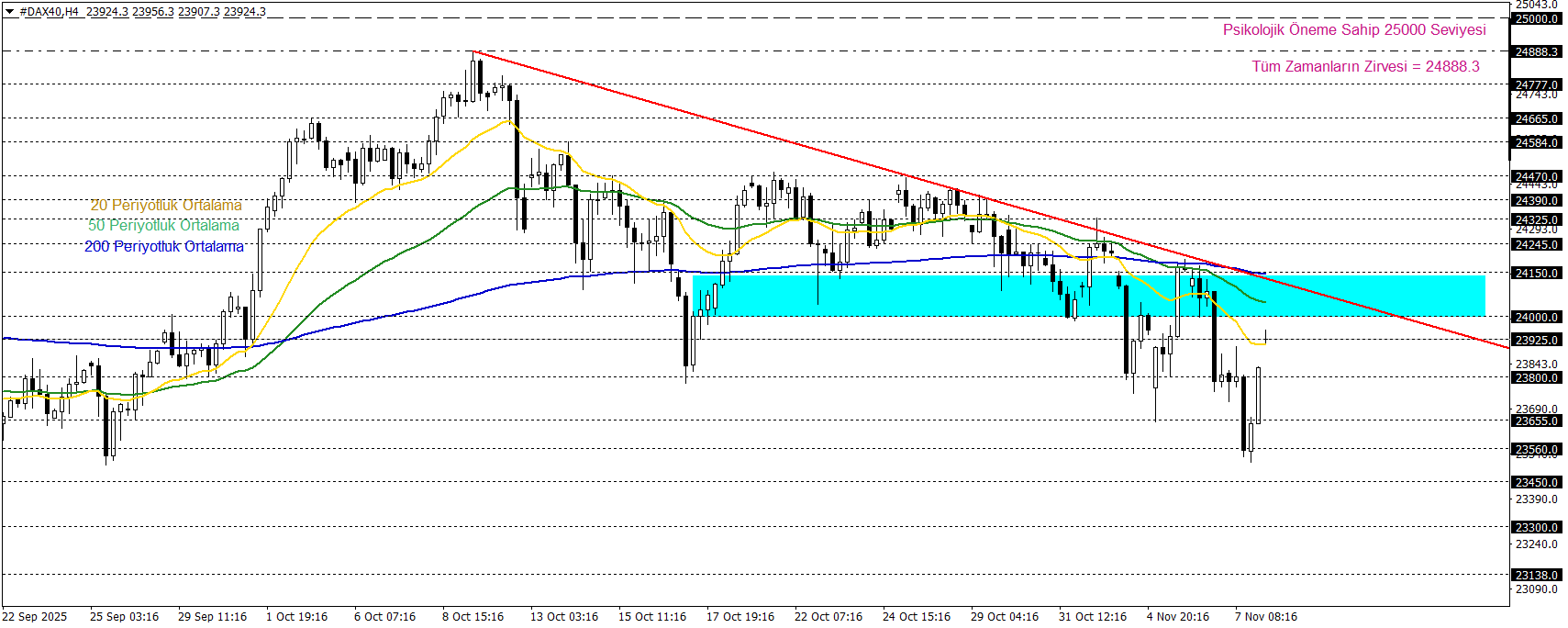Click the '24 Oct 15:16' time axis label
This screenshot has width=1568, height=628.
coord(917,616)
